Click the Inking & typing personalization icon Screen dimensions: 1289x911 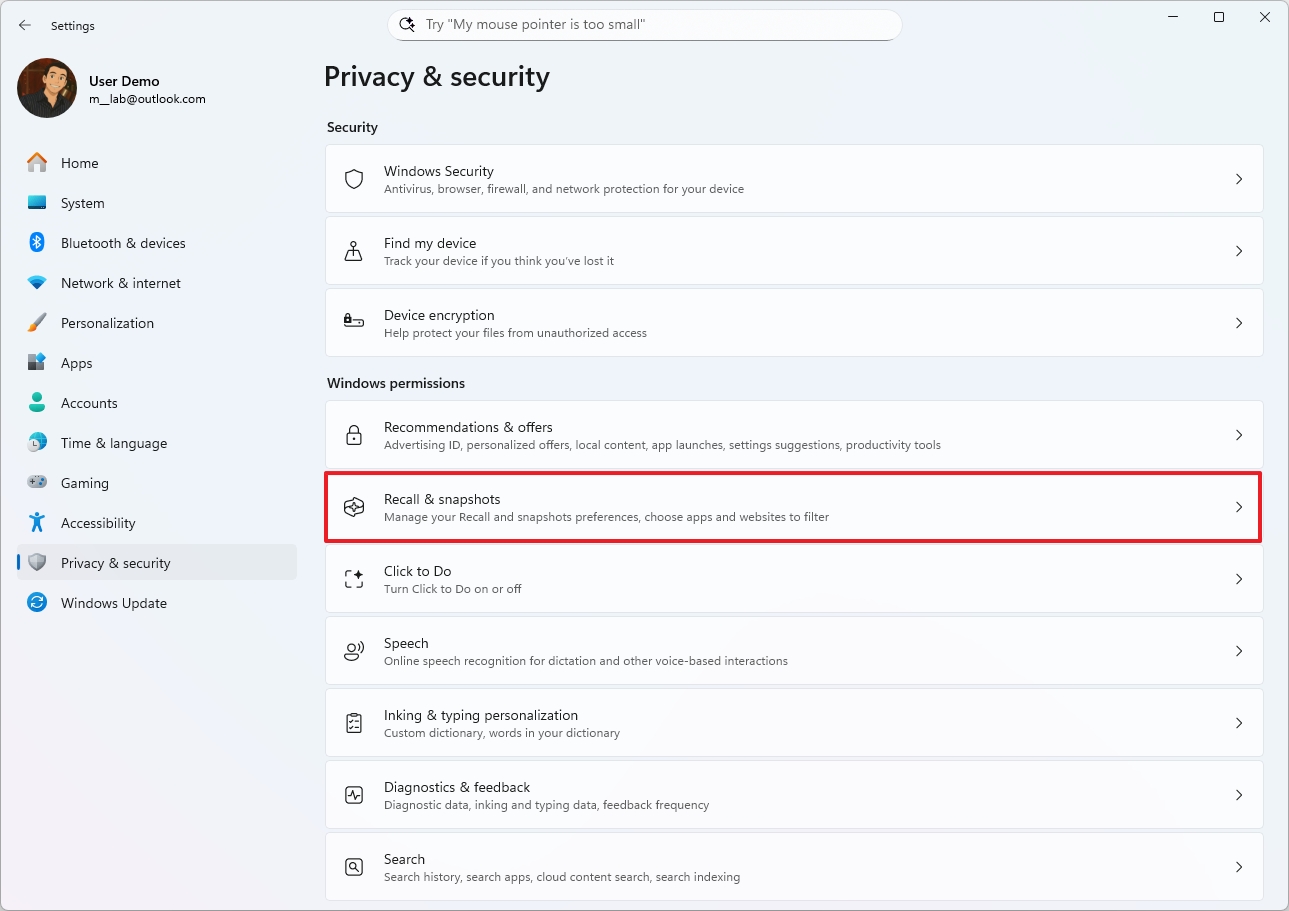(x=354, y=723)
